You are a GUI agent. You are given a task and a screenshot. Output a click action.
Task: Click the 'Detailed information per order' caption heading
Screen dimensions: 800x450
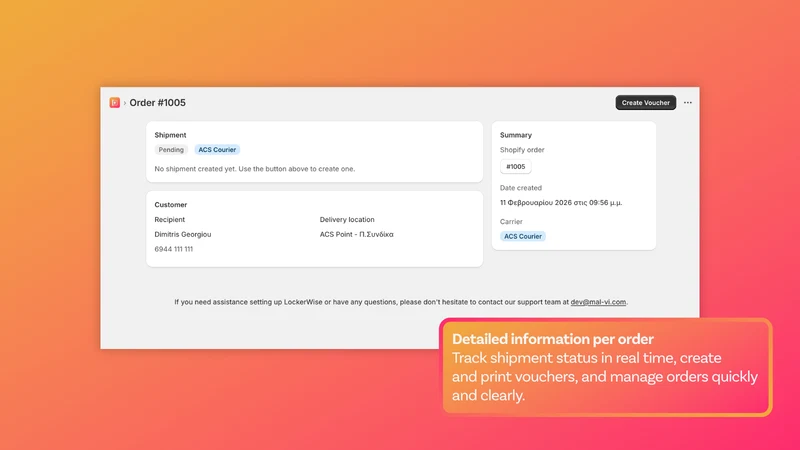553,339
